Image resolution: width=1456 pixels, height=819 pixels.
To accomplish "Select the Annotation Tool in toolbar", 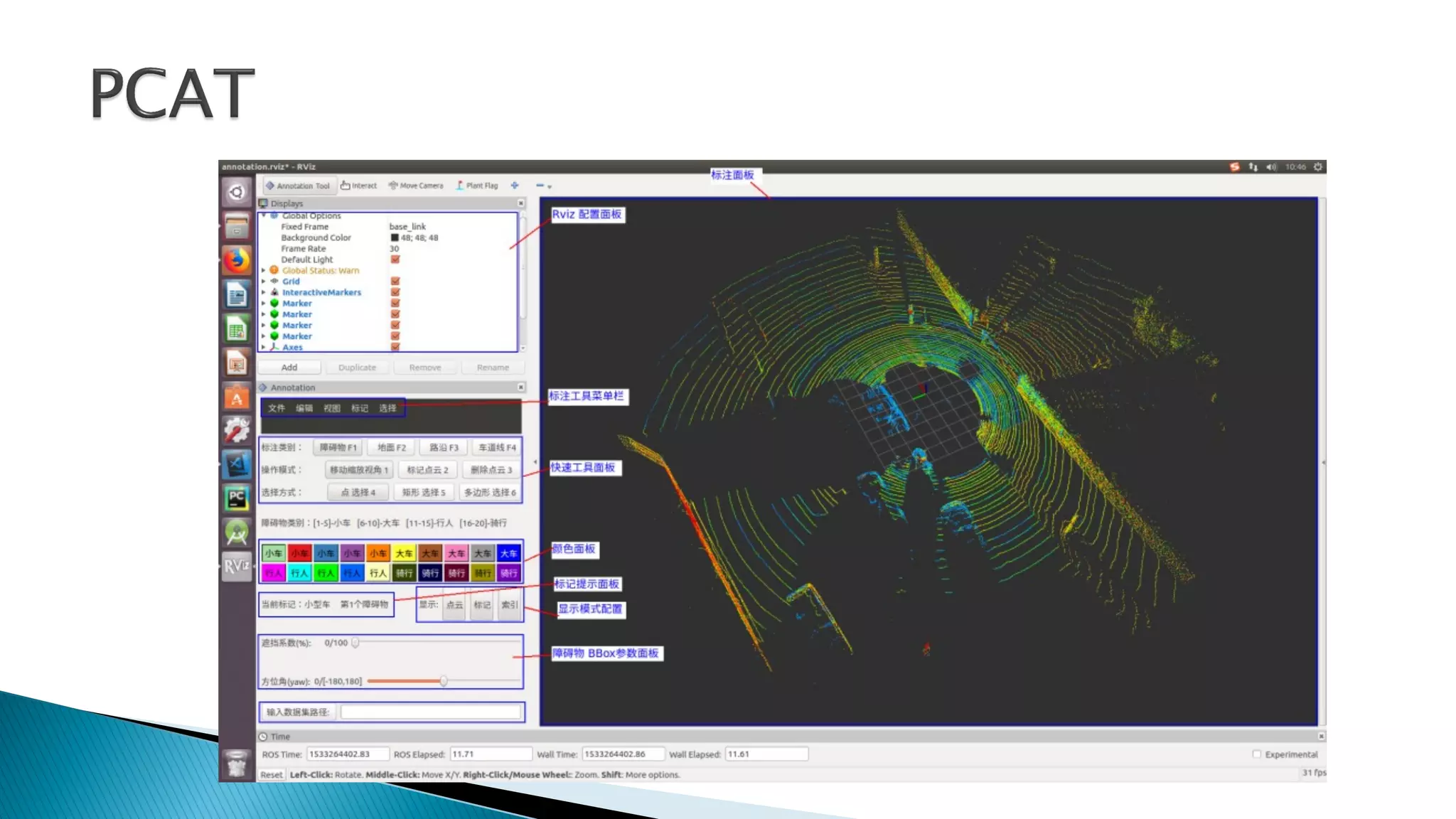I will pyautogui.click(x=297, y=186).
